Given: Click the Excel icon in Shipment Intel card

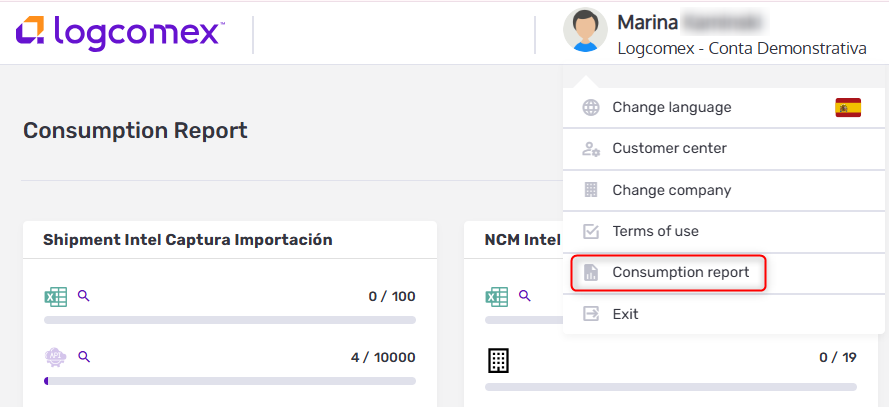Looking at the screenshot, I should pos(56,296).
